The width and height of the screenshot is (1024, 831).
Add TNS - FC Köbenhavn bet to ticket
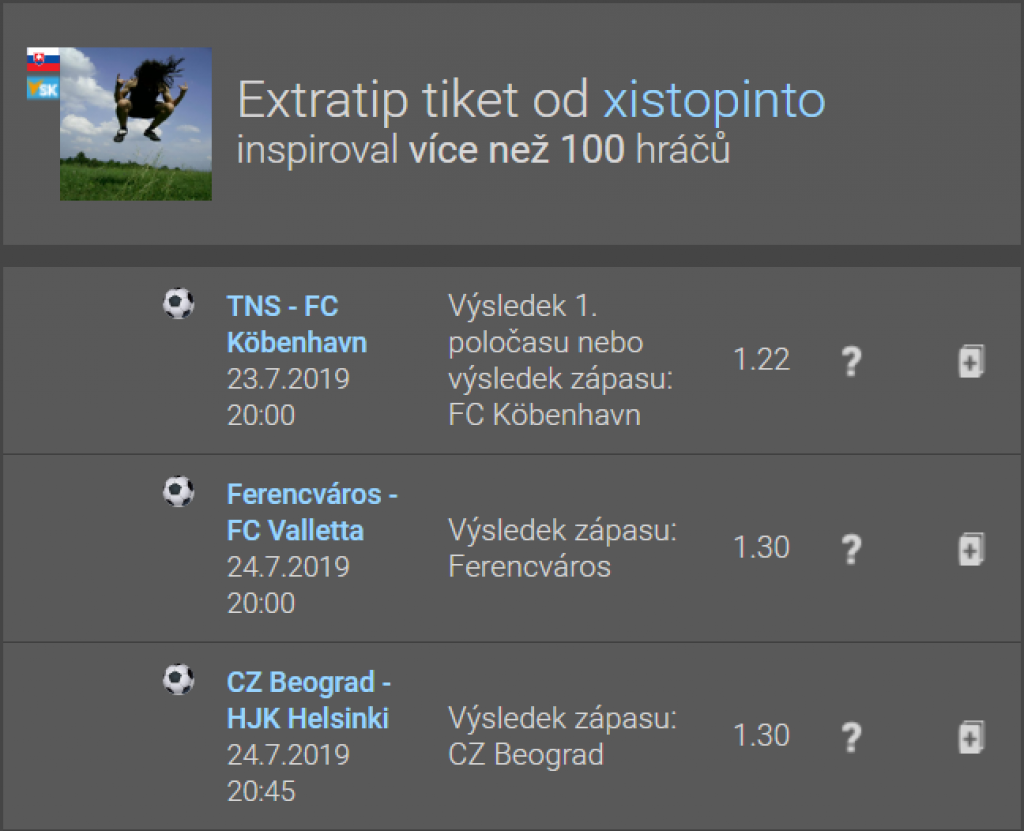tap(971, 361)
